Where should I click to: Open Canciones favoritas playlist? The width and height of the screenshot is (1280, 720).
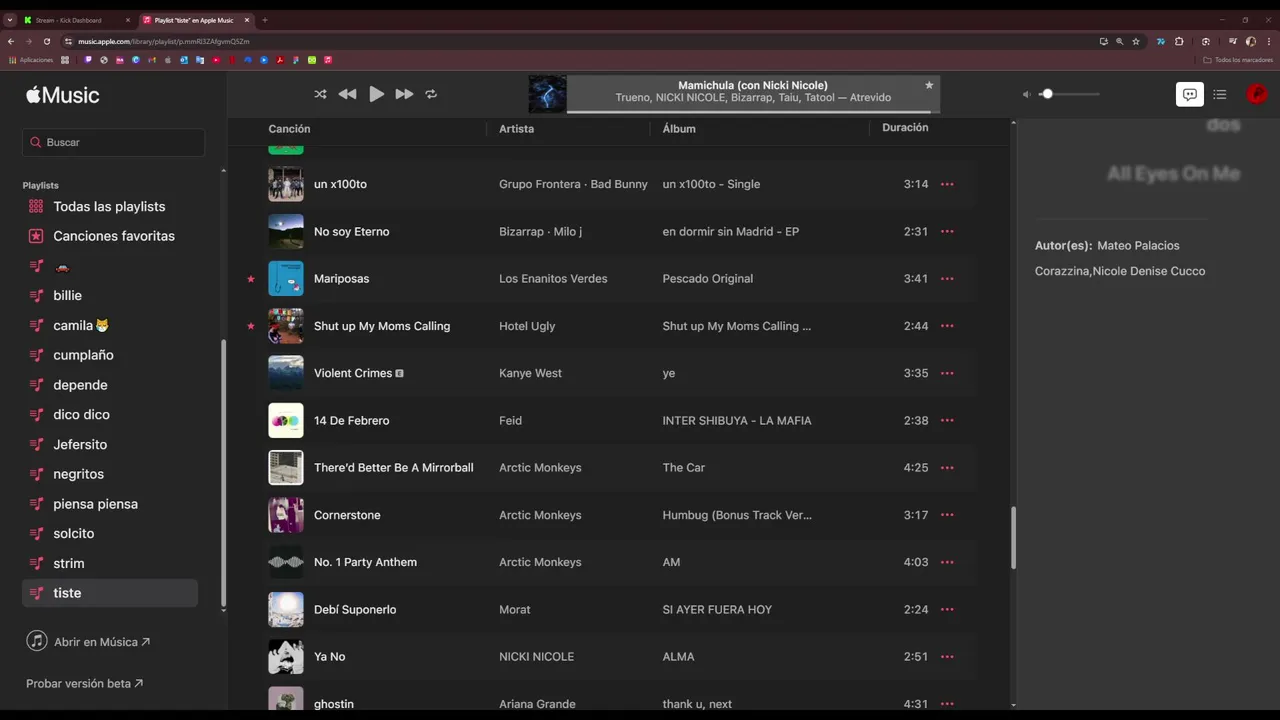click(x=109, y=236)
